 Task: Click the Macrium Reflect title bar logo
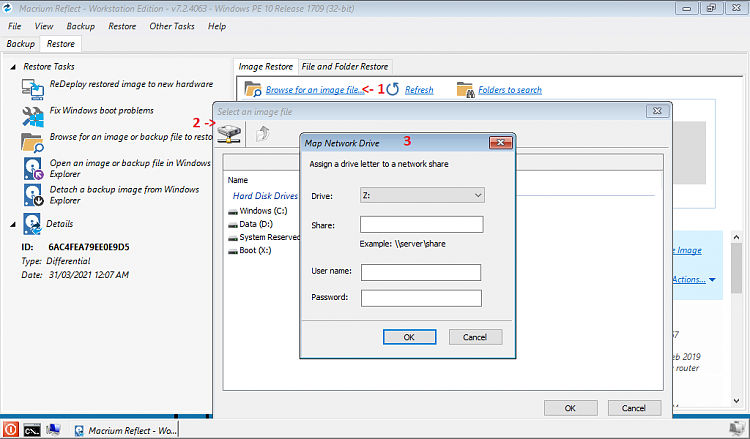[7, 8]
